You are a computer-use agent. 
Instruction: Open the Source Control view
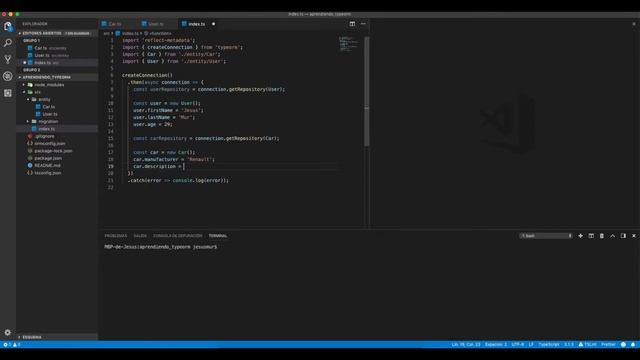[x=8, y=59]
